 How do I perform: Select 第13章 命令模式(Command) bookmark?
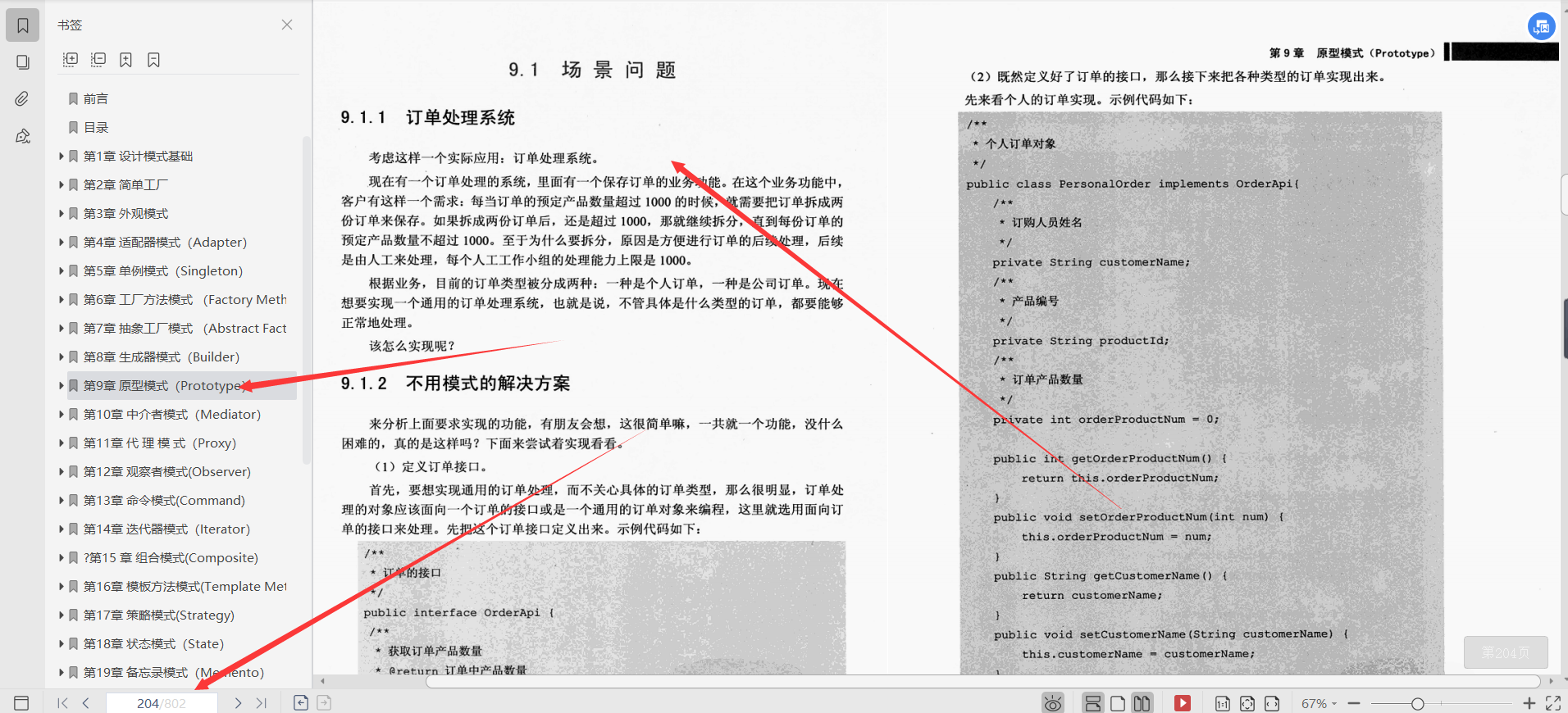coord(164,500)
